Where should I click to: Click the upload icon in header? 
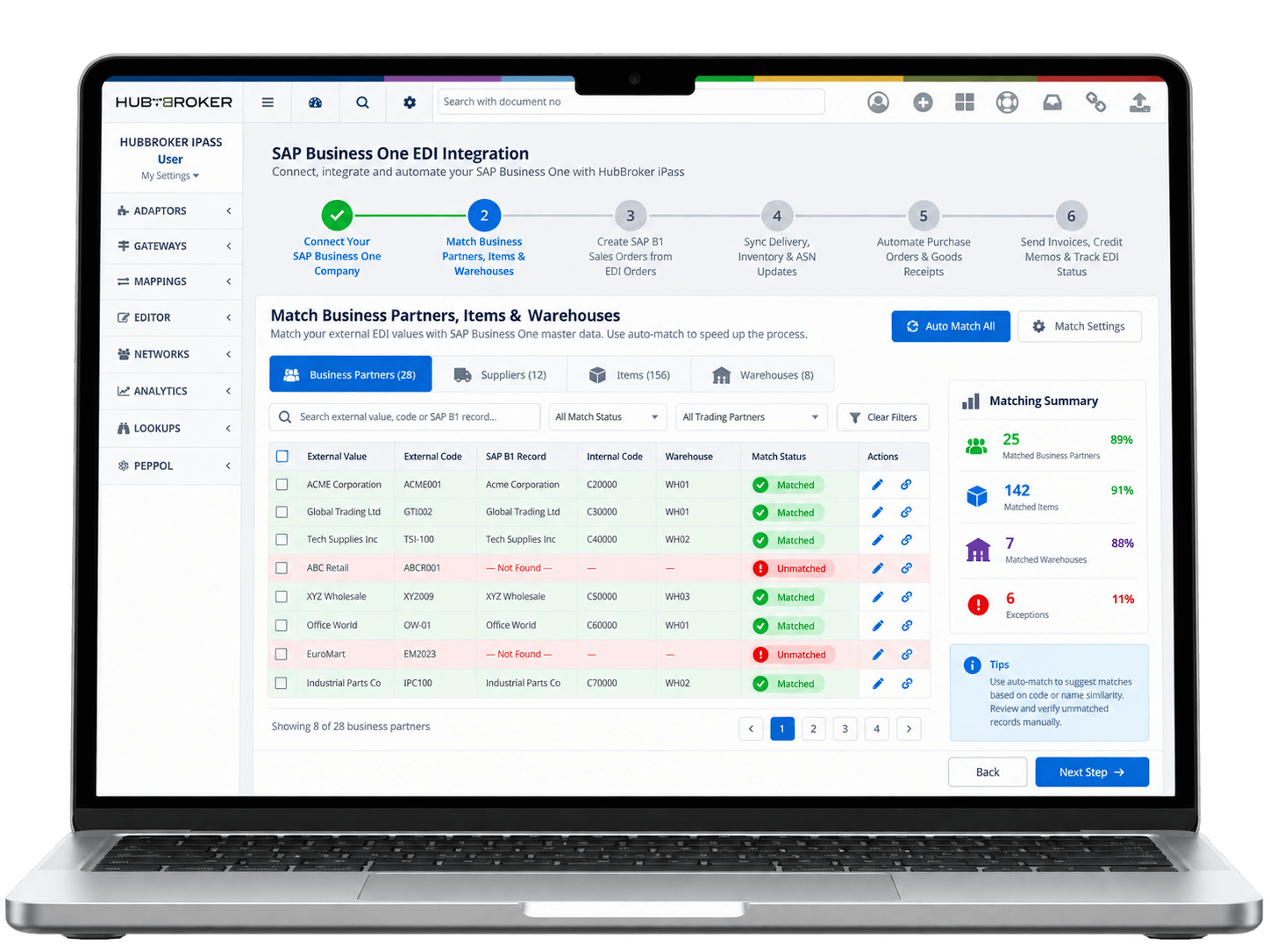(x=1139, y=103)
